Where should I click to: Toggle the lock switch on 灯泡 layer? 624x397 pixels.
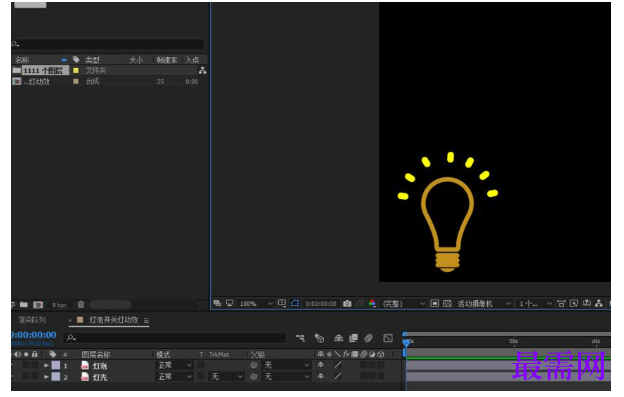tap(35, 365)
